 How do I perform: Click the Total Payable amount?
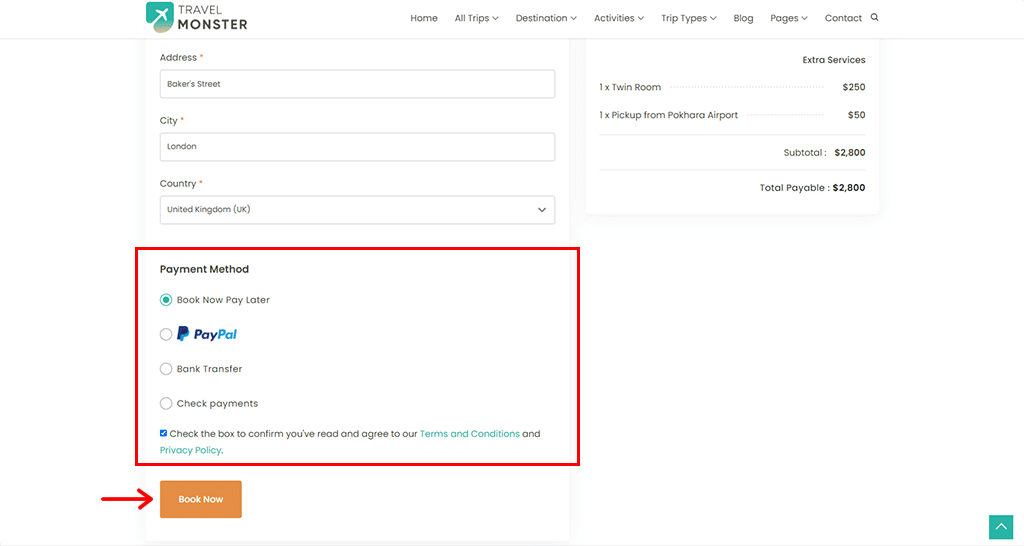pos(849,187)
